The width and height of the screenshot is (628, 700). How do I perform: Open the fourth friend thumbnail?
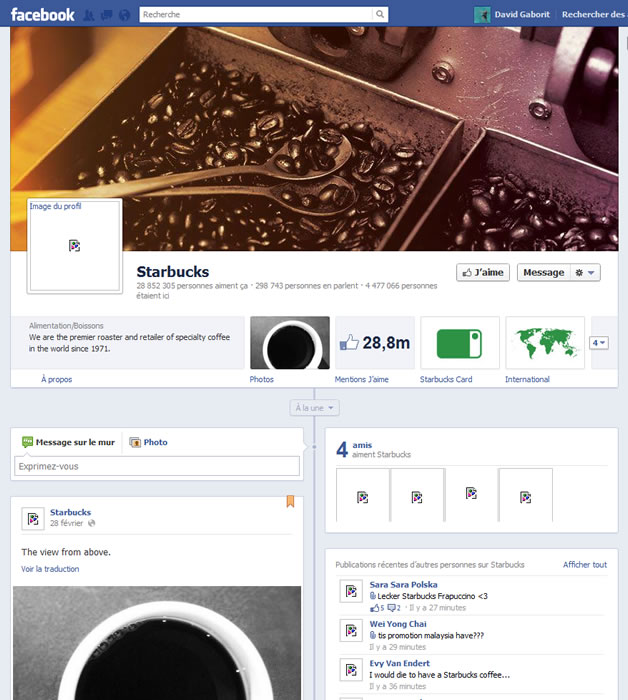click(x=525, y=495)
